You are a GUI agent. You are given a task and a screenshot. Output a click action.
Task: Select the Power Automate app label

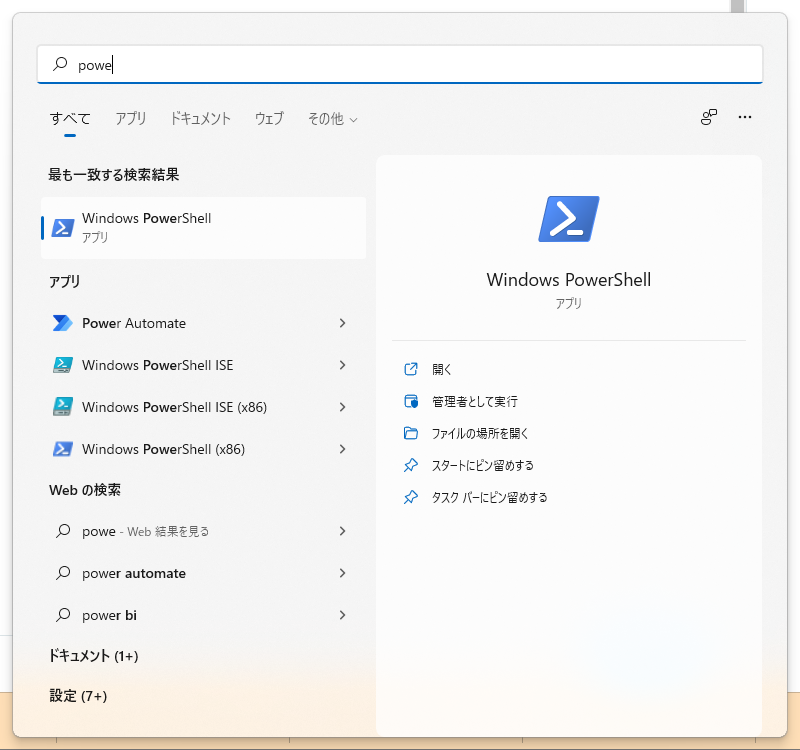click(134, 323)
